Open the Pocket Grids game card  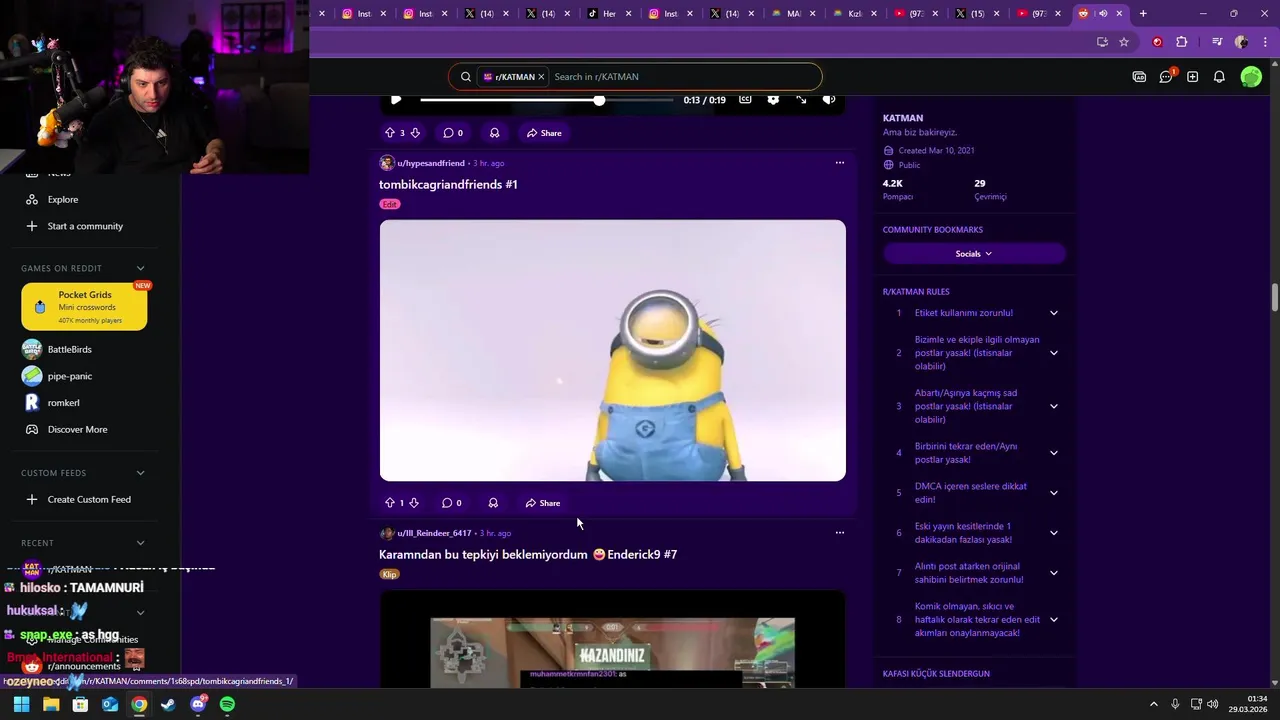pos(84,307)
